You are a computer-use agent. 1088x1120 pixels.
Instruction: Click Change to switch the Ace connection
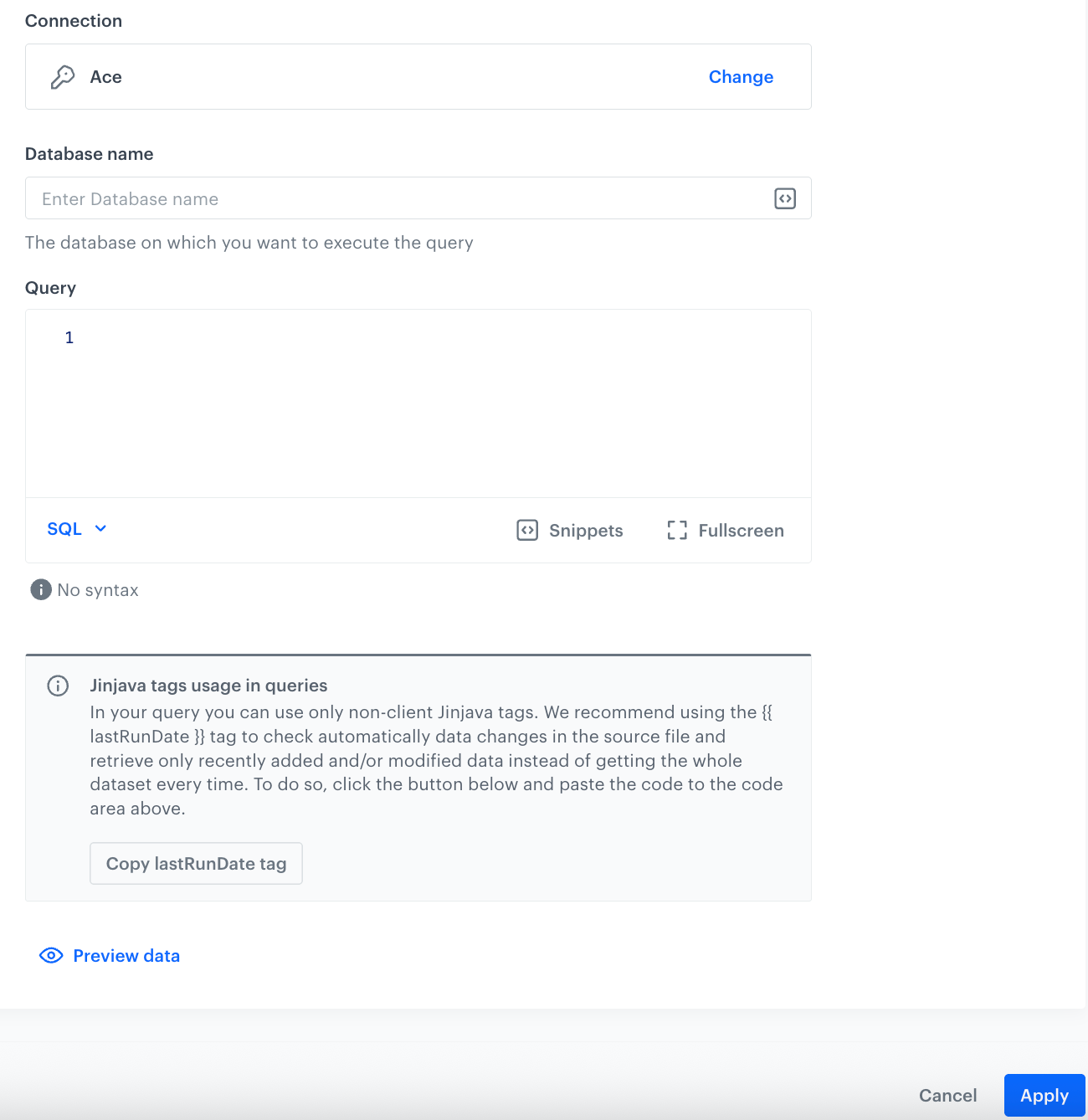(x=740, y=76)
